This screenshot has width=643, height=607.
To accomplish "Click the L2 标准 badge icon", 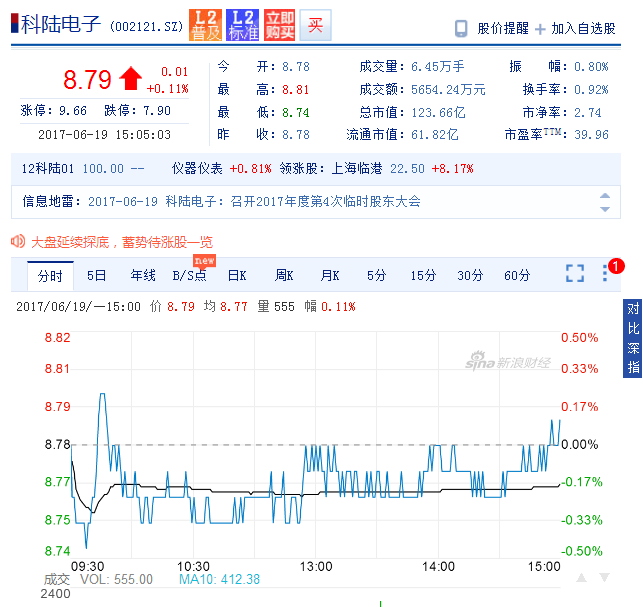I will coord(242,25).
